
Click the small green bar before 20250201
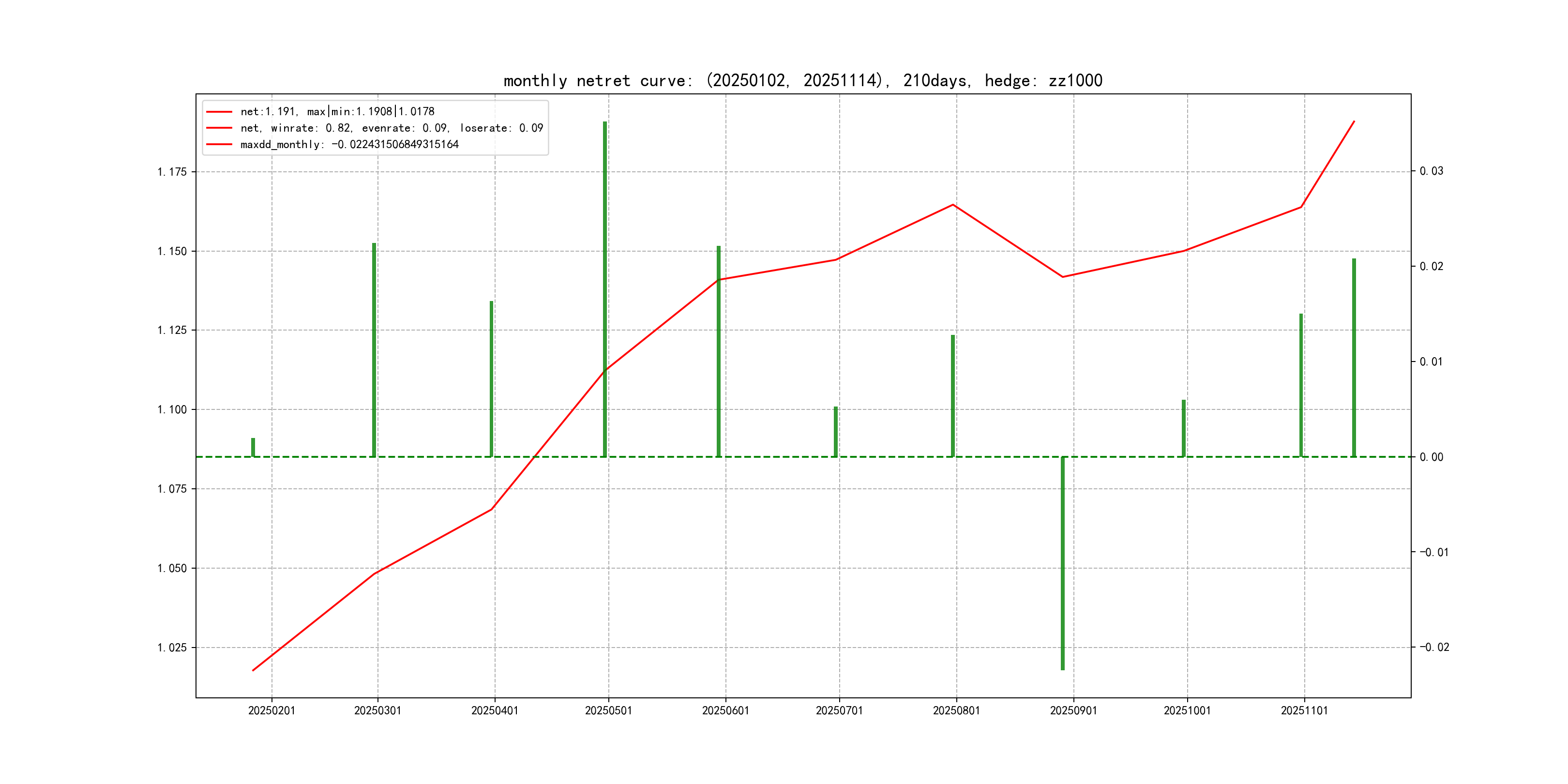coord(253,447)
